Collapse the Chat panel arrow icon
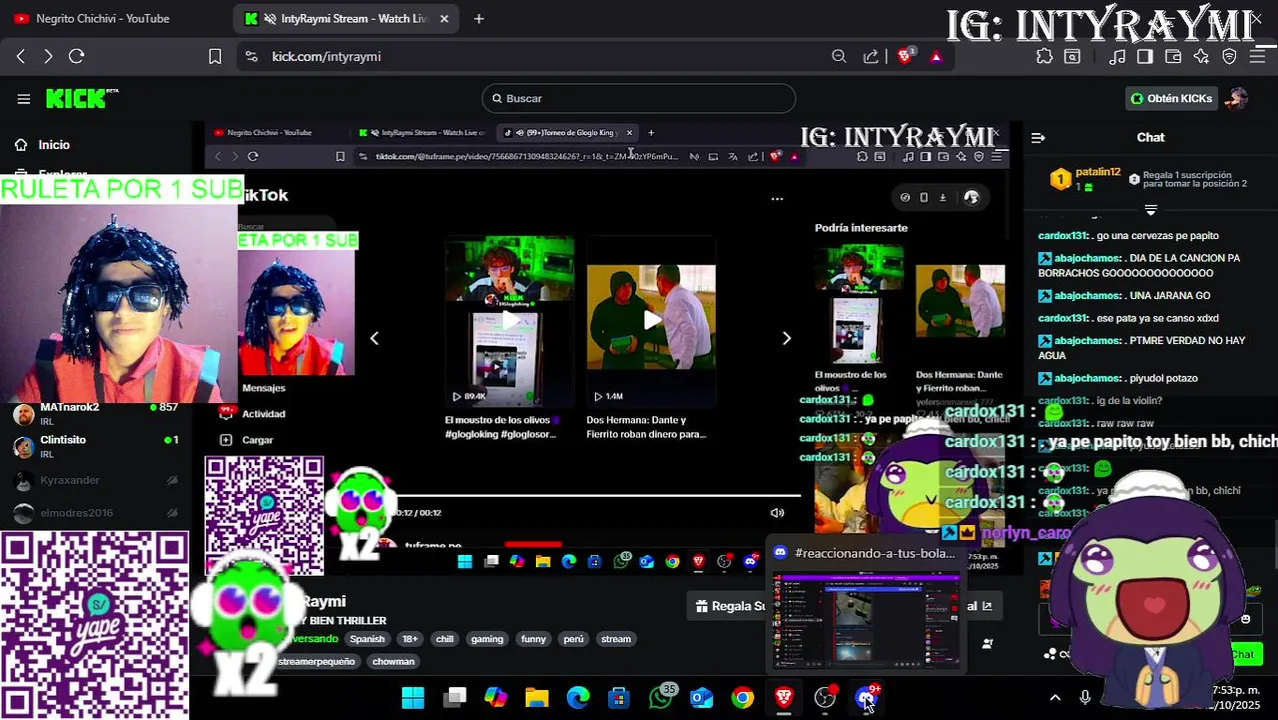 tap(1038, 138)
